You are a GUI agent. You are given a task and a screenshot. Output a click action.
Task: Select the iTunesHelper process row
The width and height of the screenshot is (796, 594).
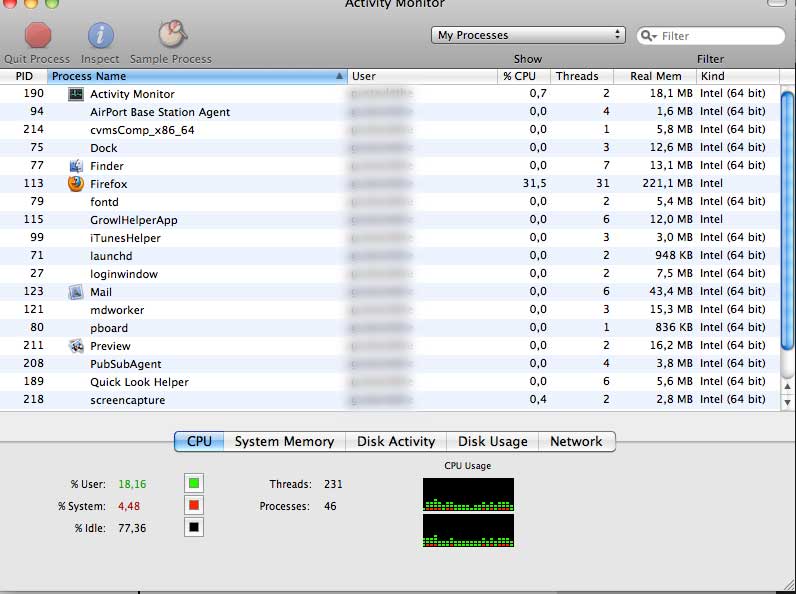(389, 238)
